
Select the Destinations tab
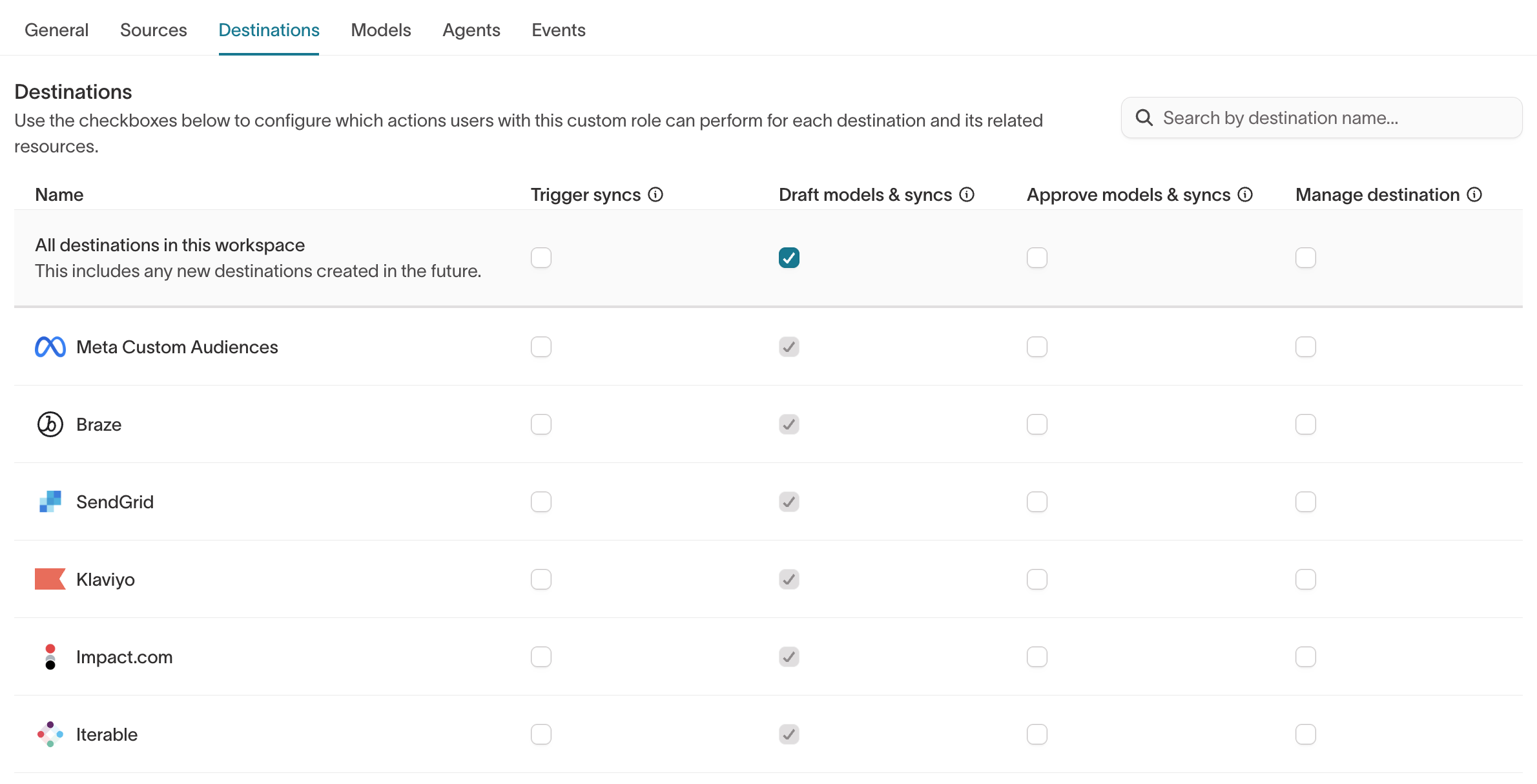point(269,30)
